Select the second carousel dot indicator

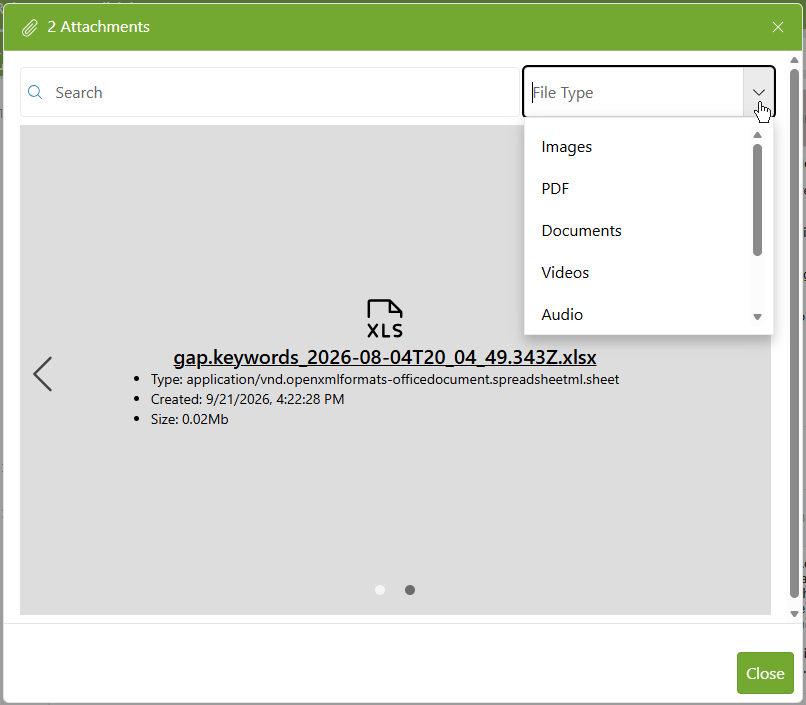coord(410,590)
